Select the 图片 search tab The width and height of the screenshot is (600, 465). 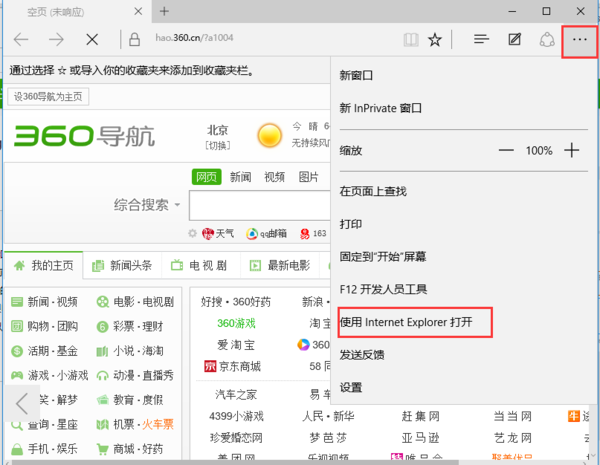pos(308,177)
